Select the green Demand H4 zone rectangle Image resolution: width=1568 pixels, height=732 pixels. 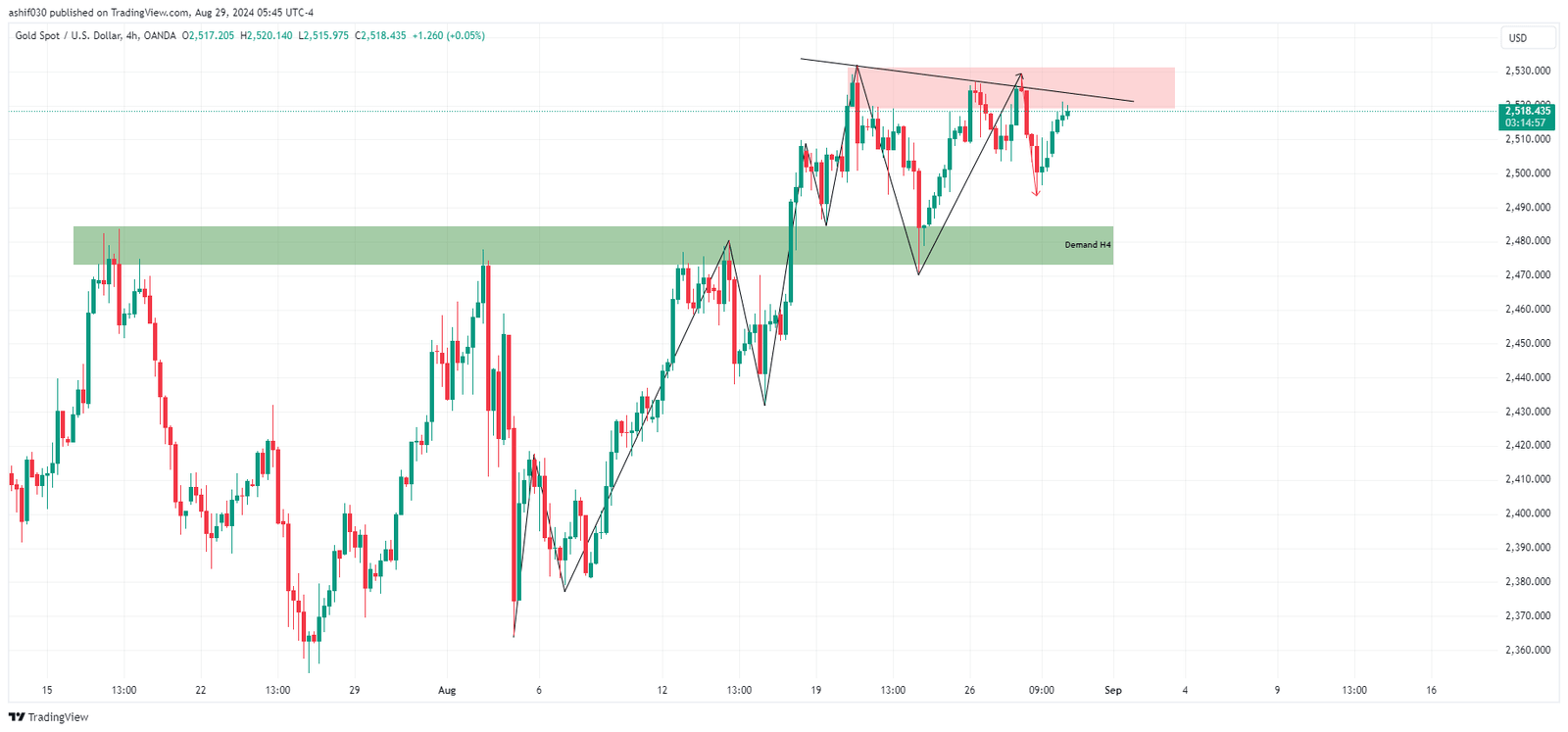tap(593, 246)
